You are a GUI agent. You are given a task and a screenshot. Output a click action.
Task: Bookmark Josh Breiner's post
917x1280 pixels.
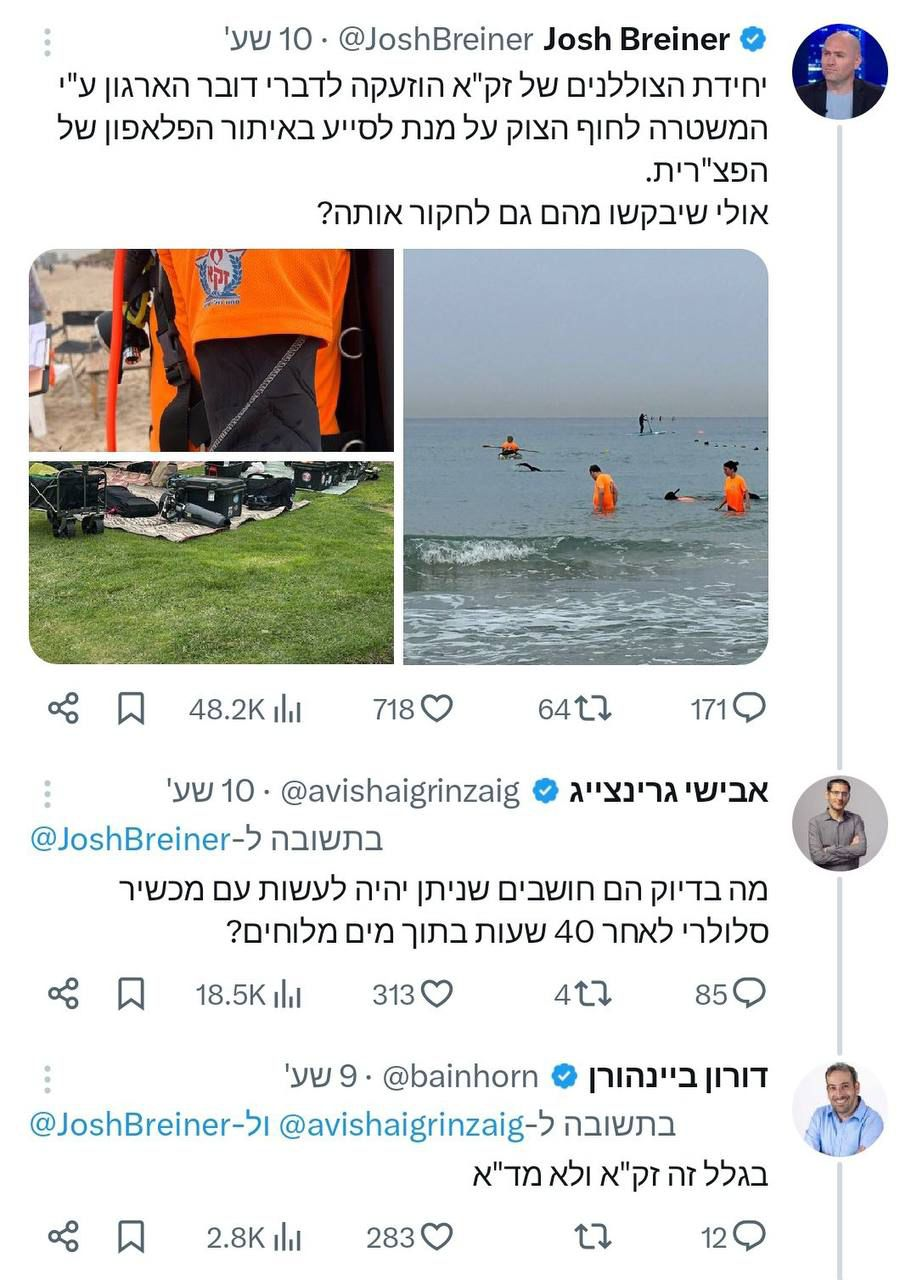coord(132,709)
